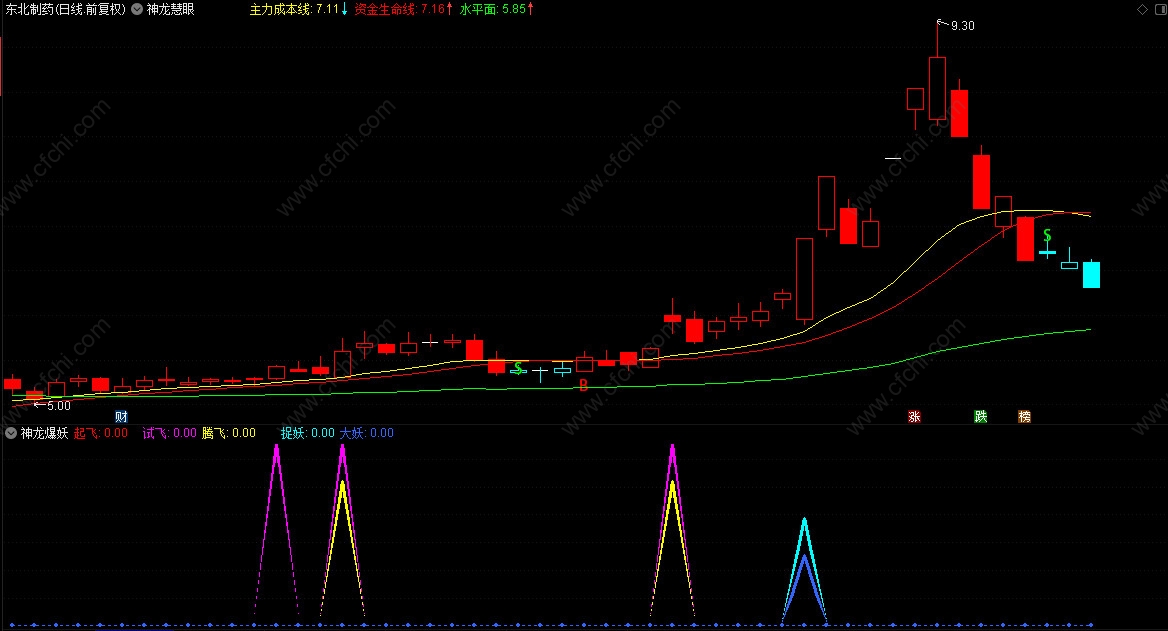Open the dropdown arrow beside 神龙慧眼
The width and height of the screenshot is (1168, 631).
click(x=137, y=10)
